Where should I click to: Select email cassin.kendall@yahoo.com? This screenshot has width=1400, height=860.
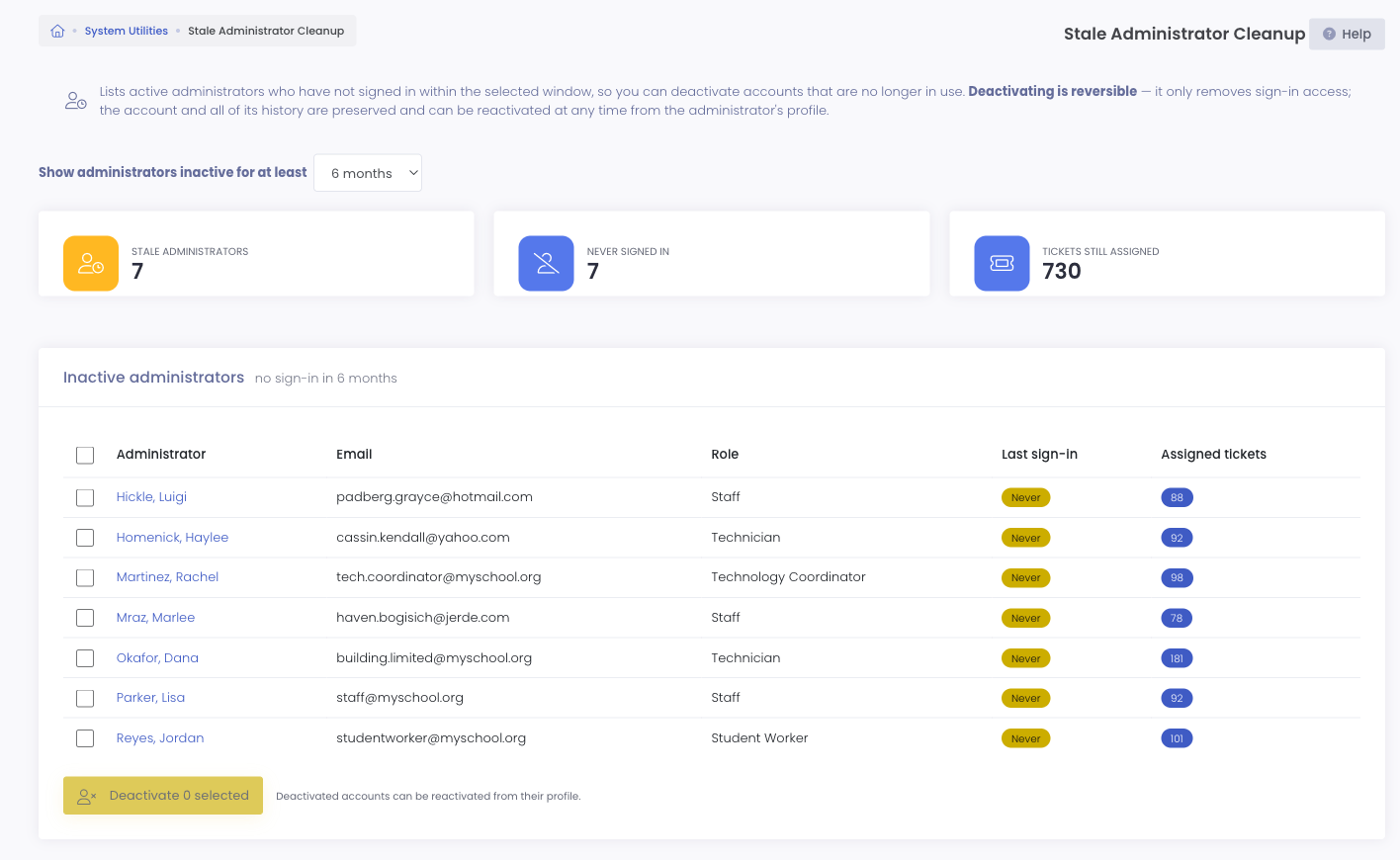423,538
